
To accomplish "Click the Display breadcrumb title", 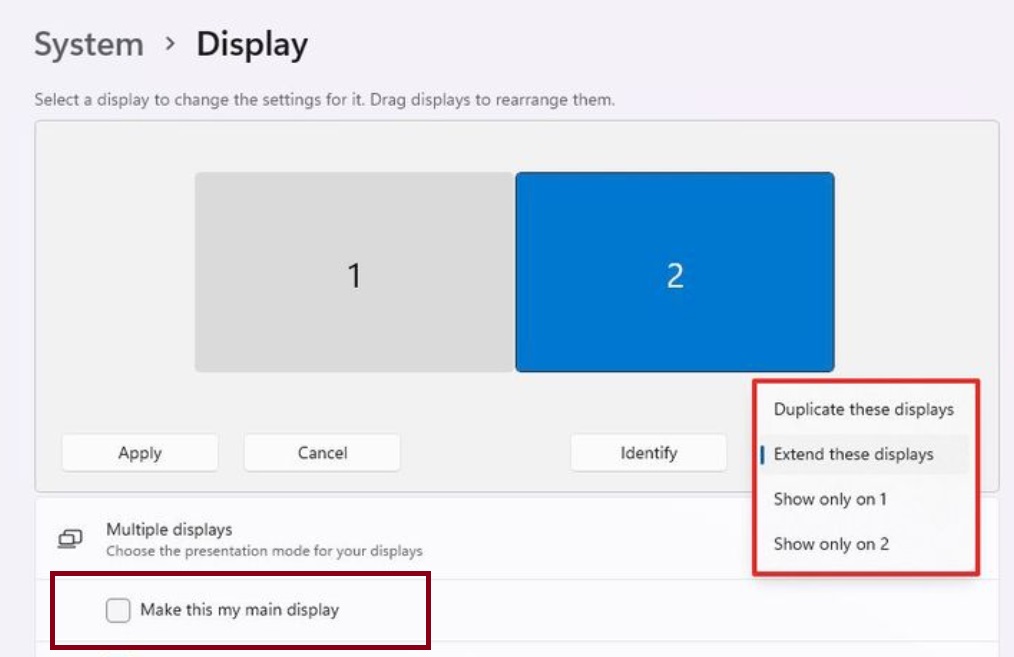I will pyautogui.click(x=252, y=45).
